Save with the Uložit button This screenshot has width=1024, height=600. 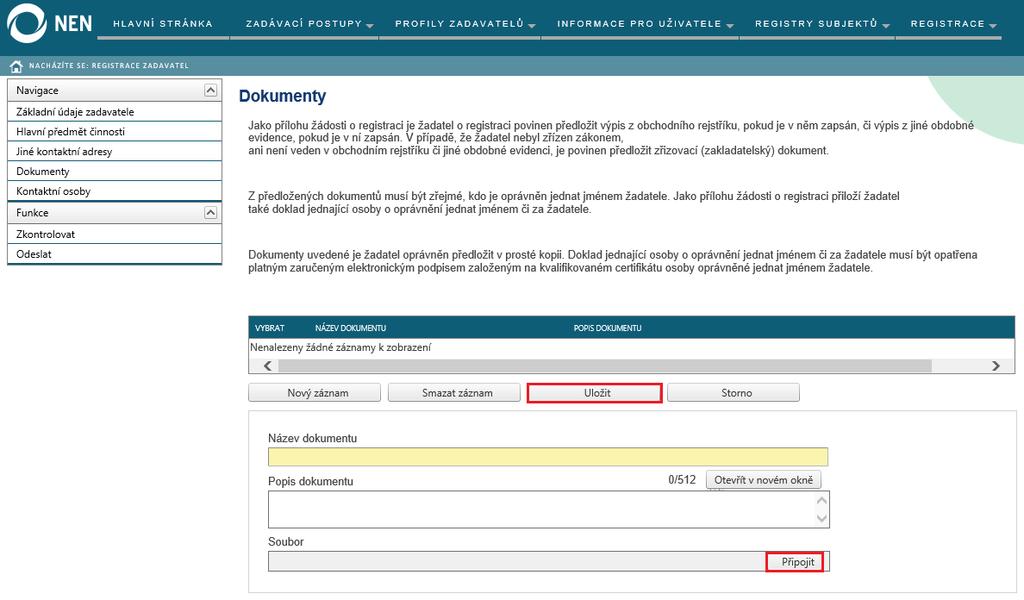pyautogui.click(x=595, y=392)
